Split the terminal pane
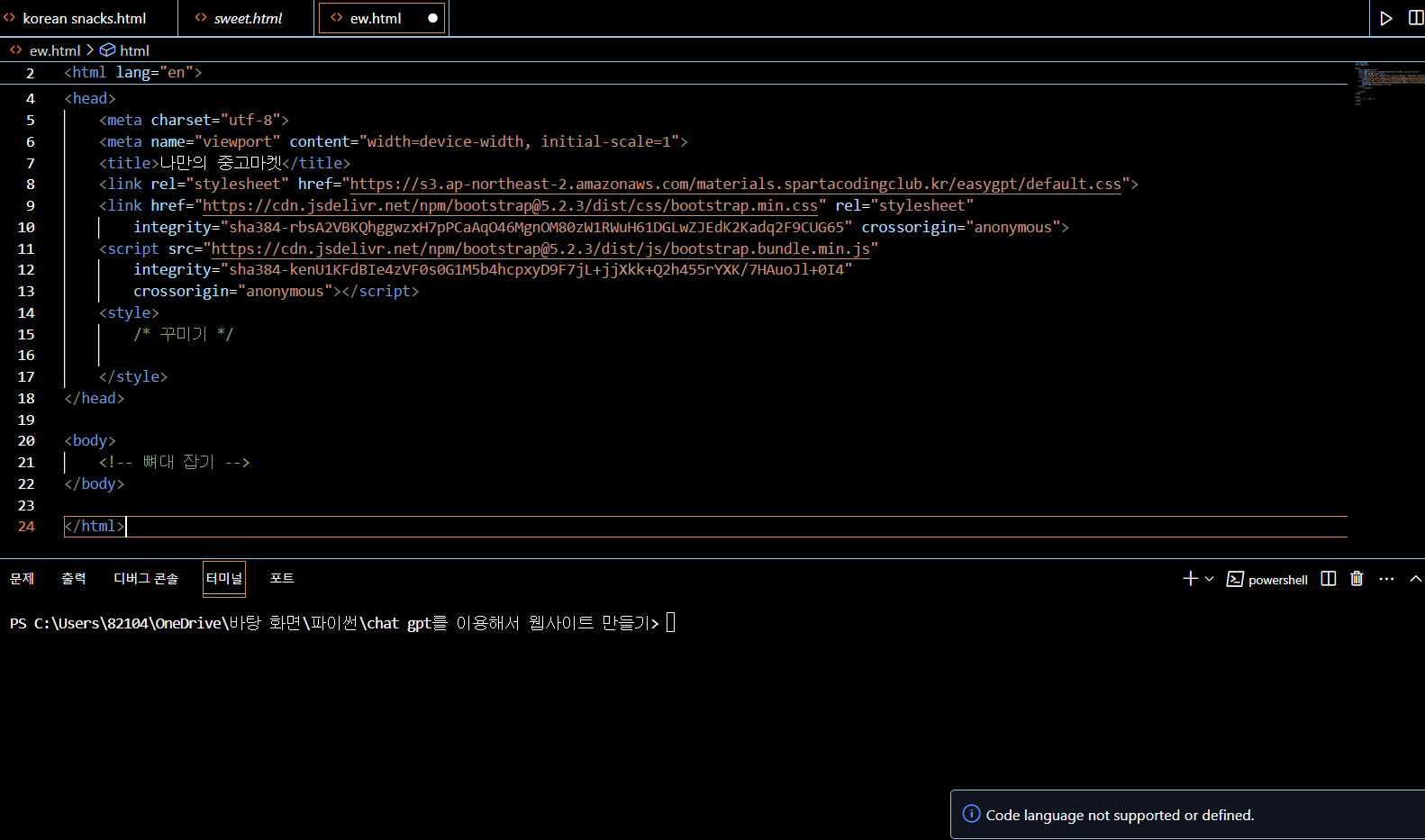Image resolution: width=1425 pixels, height=840 pixels. click(1329, 579)
